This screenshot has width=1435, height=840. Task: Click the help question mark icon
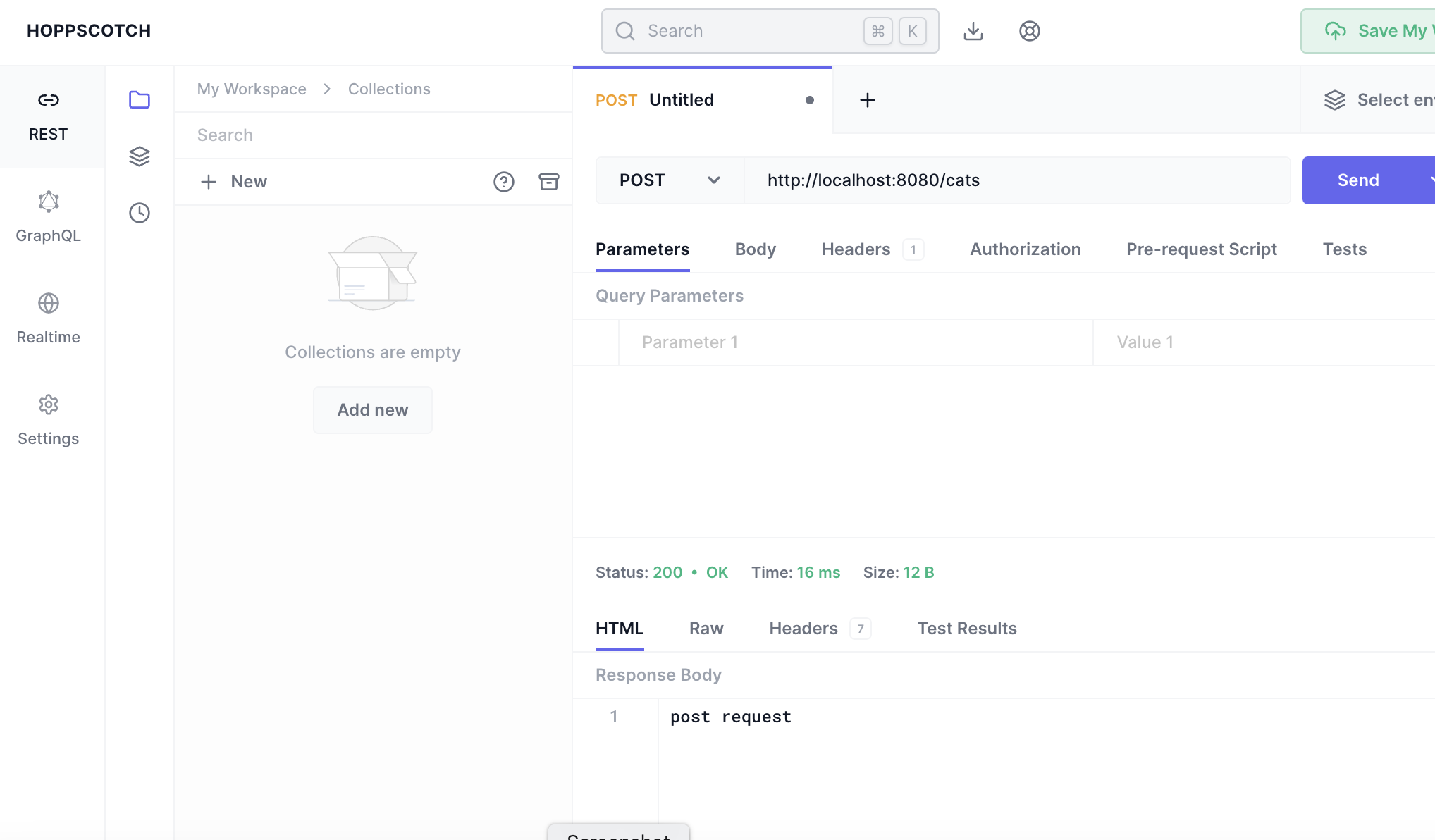pos(503,182)
